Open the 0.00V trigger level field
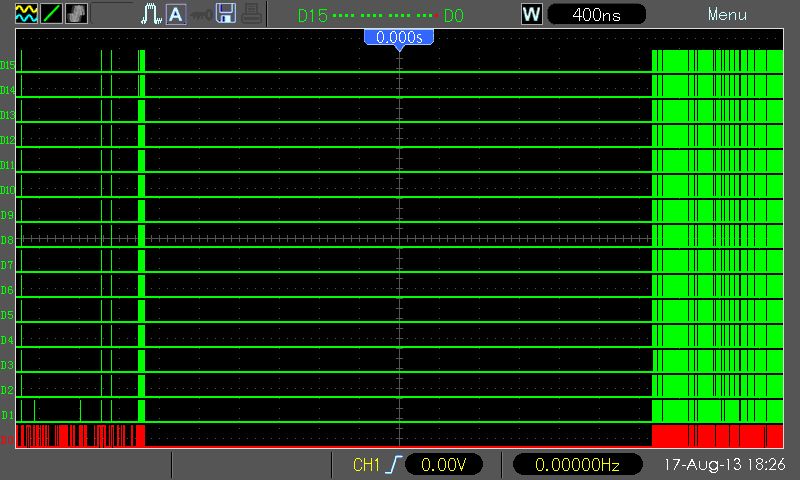Screen dimensions: 800x480 444,465
